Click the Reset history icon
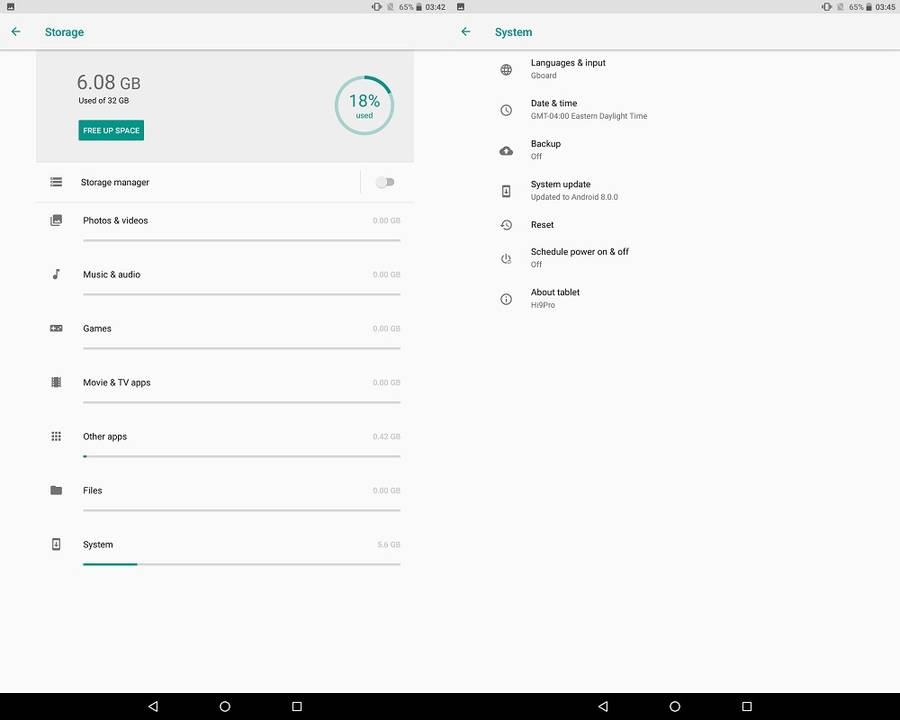The height and width of the screenshot is (720, 900). pyautogui.click(x=506, y=225)
